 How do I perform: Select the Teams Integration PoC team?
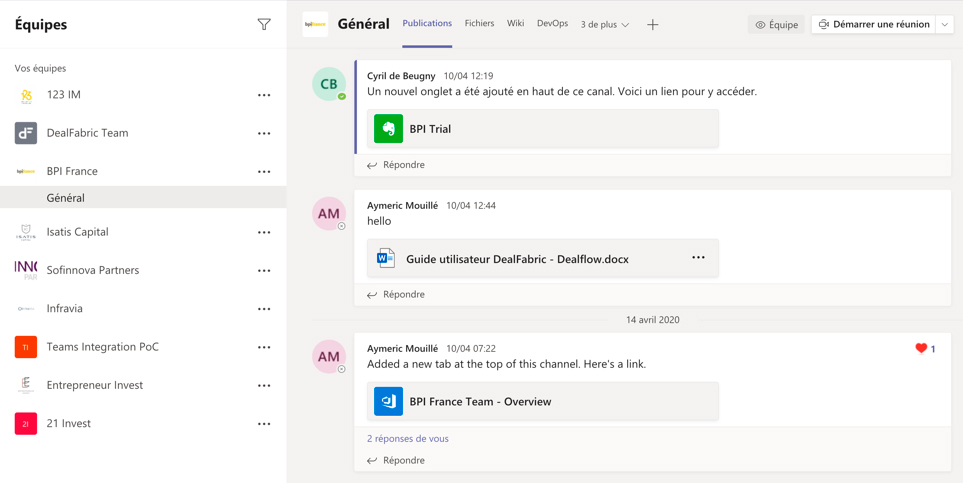(x=103, y=347)
